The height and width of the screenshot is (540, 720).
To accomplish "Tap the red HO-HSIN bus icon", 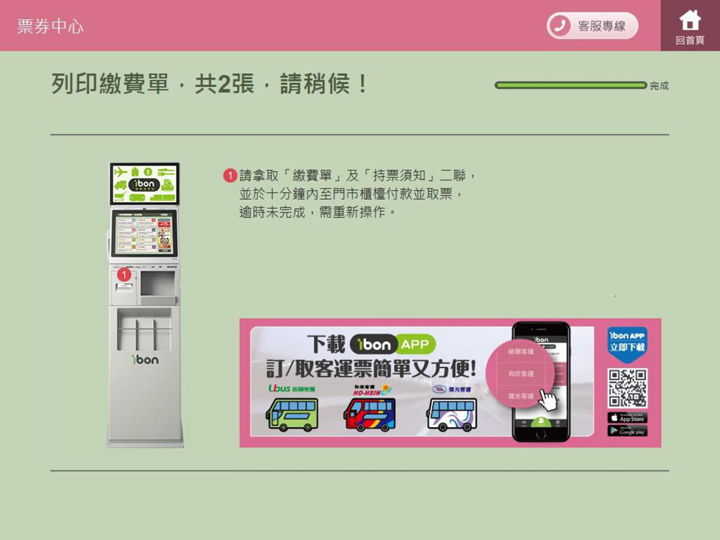I will pyautogui.click(x=370, y=414).
